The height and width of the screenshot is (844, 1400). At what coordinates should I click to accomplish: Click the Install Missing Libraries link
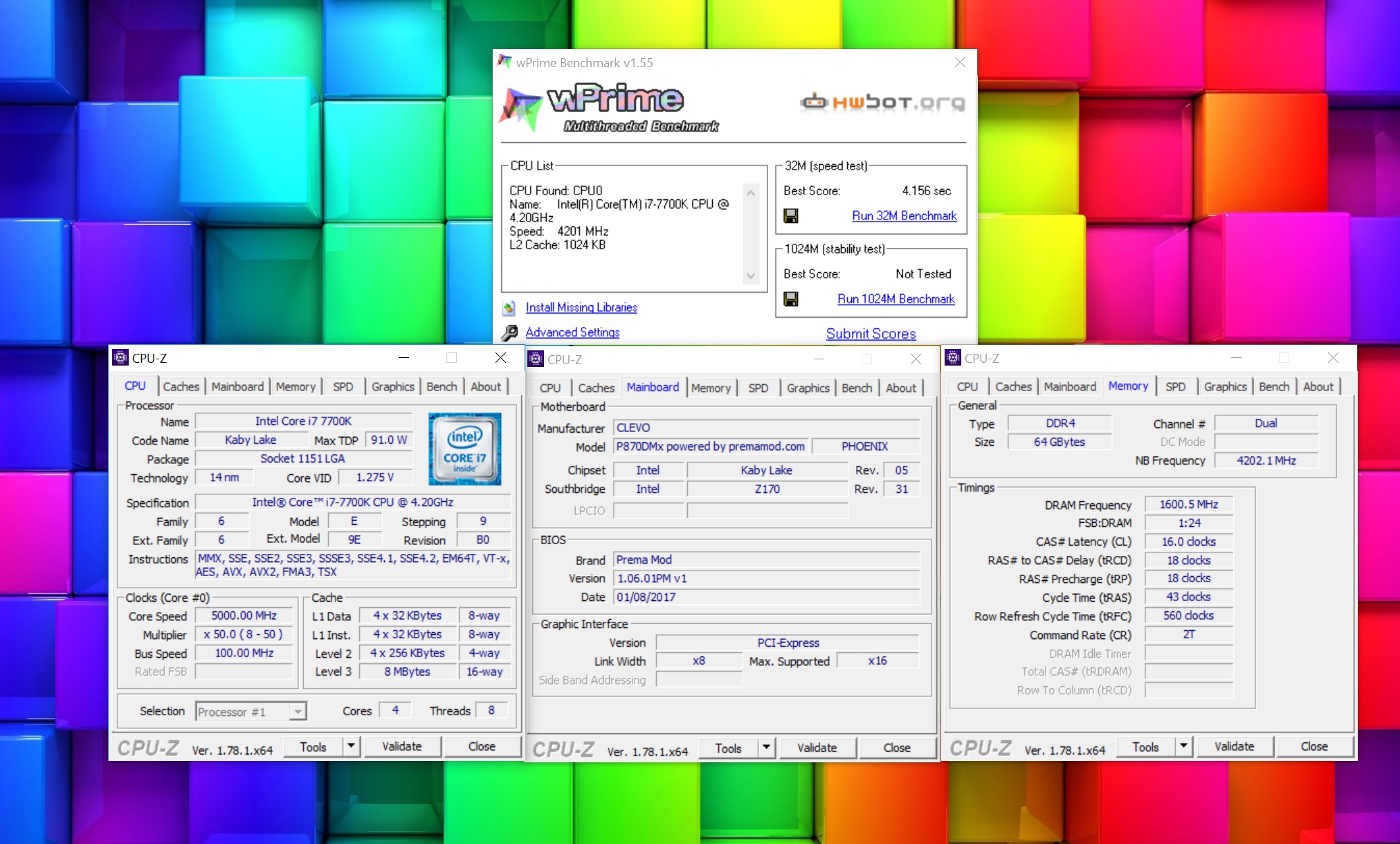click(x=581, y=307)
